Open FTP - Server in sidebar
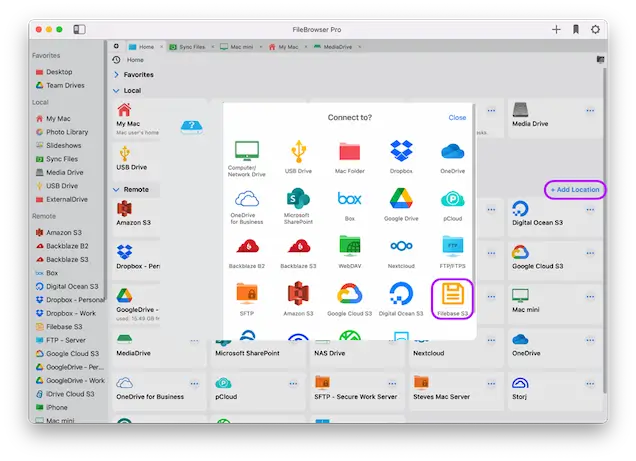 coord(66,340)
